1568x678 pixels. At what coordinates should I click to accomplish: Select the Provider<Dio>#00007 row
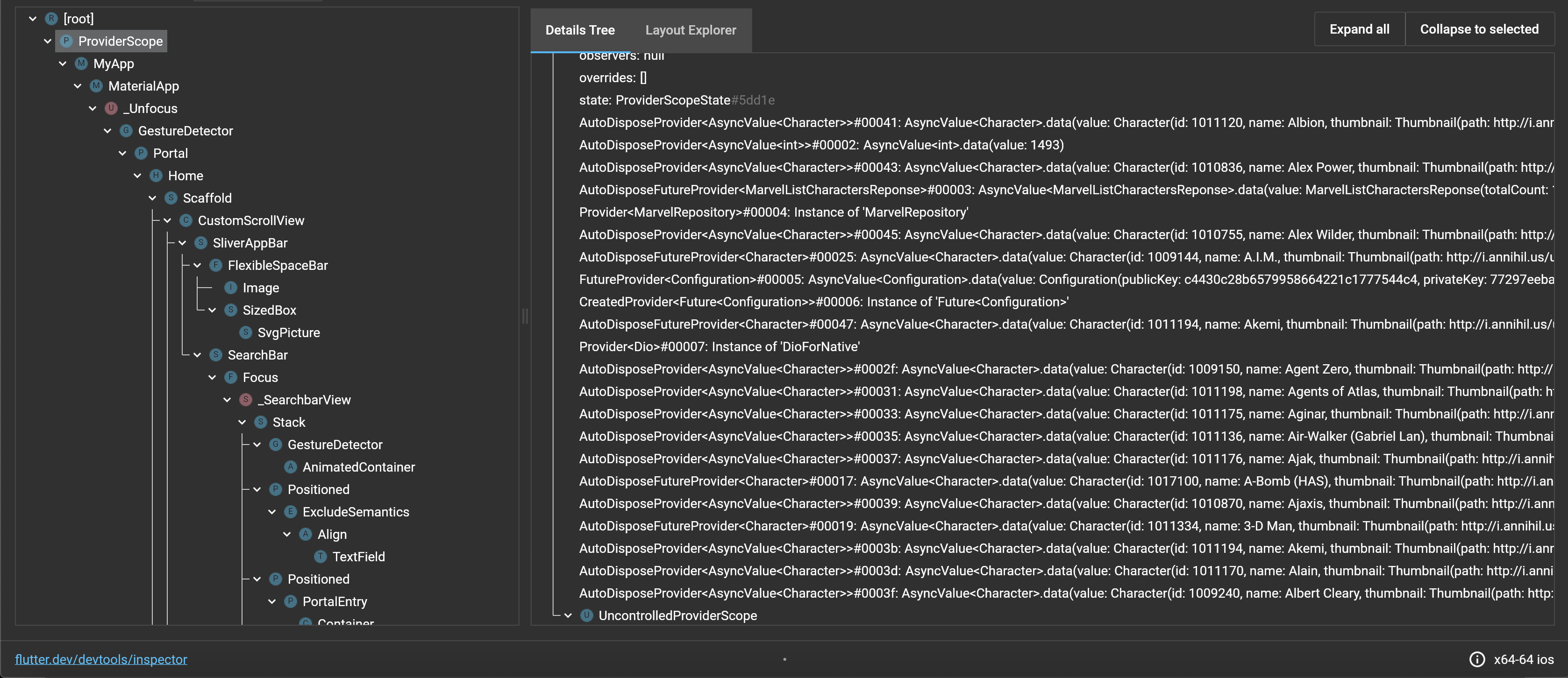click(x=720, y=346)
